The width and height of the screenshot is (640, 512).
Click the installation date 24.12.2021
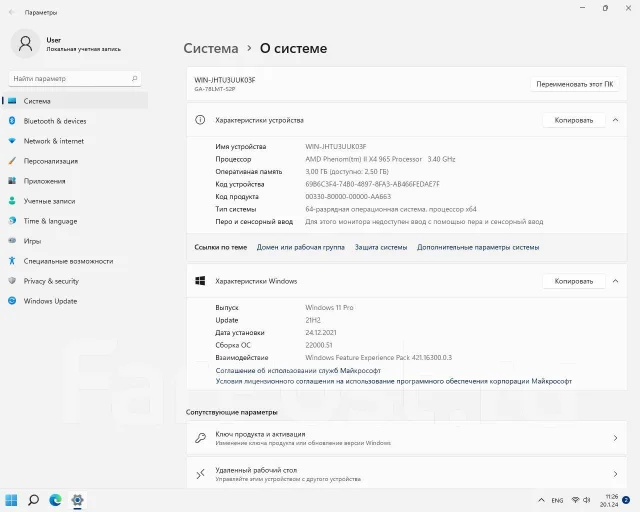(321, 332)
